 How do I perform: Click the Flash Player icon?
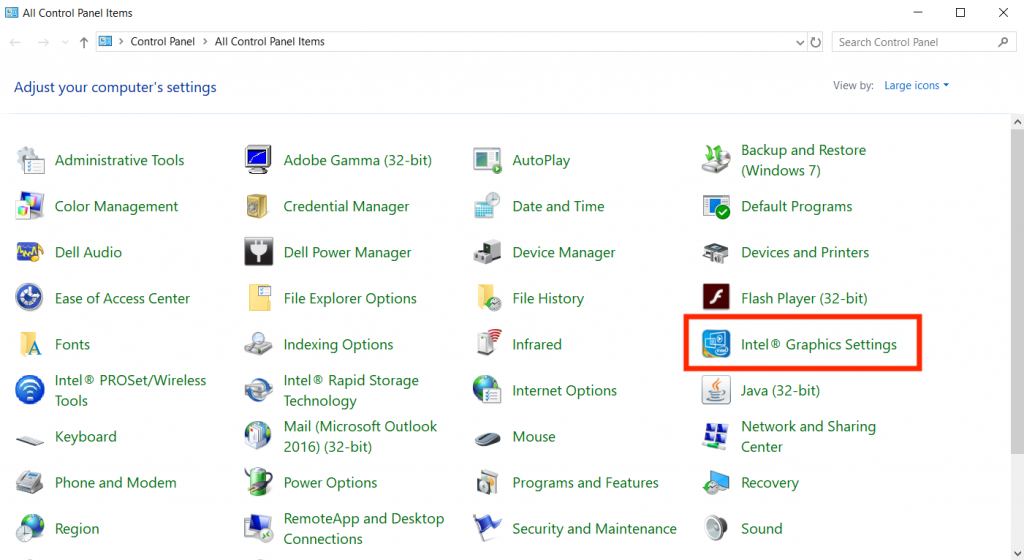716,298
